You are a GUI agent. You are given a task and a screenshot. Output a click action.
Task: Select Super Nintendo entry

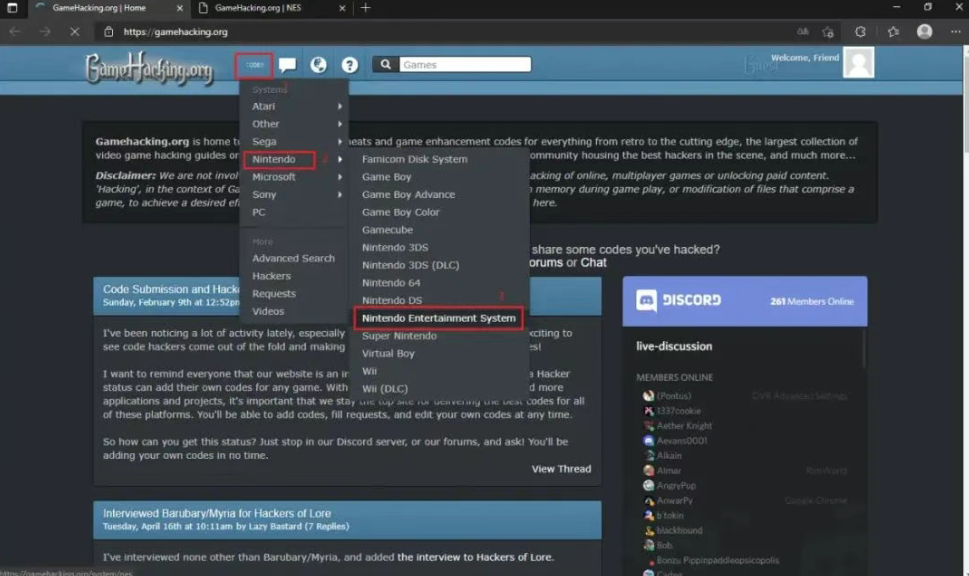[399, 336]
